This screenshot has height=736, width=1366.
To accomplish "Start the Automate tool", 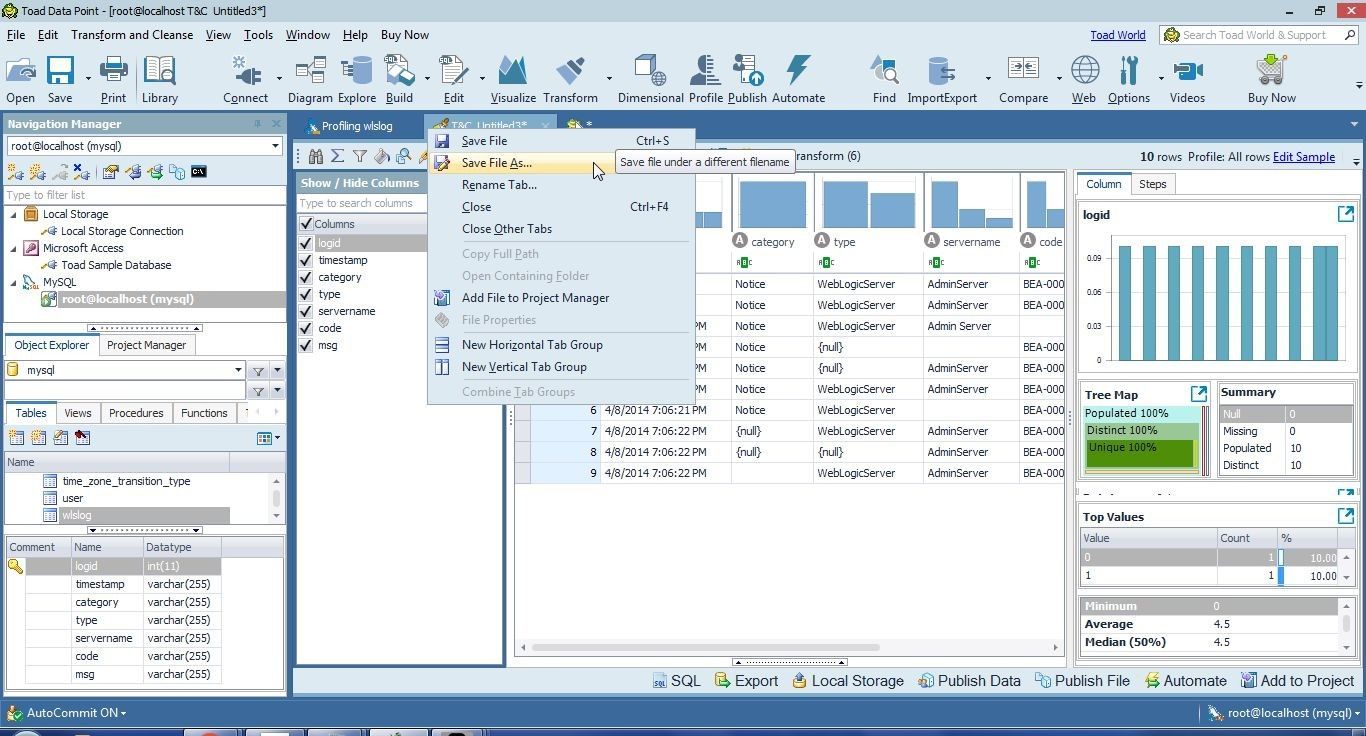I will coord(798,79).
